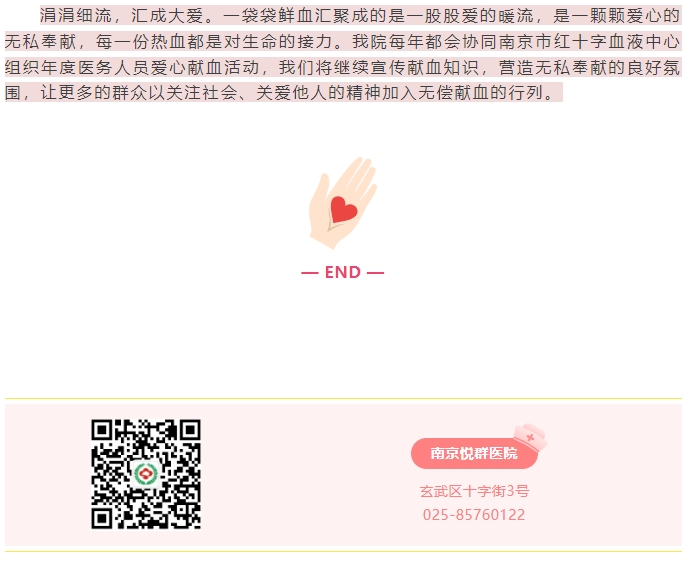The height and width of the screenshot is (565, 687).
Task: Select the 南京悦群医院 badge
Action: (x=474, y=453)
